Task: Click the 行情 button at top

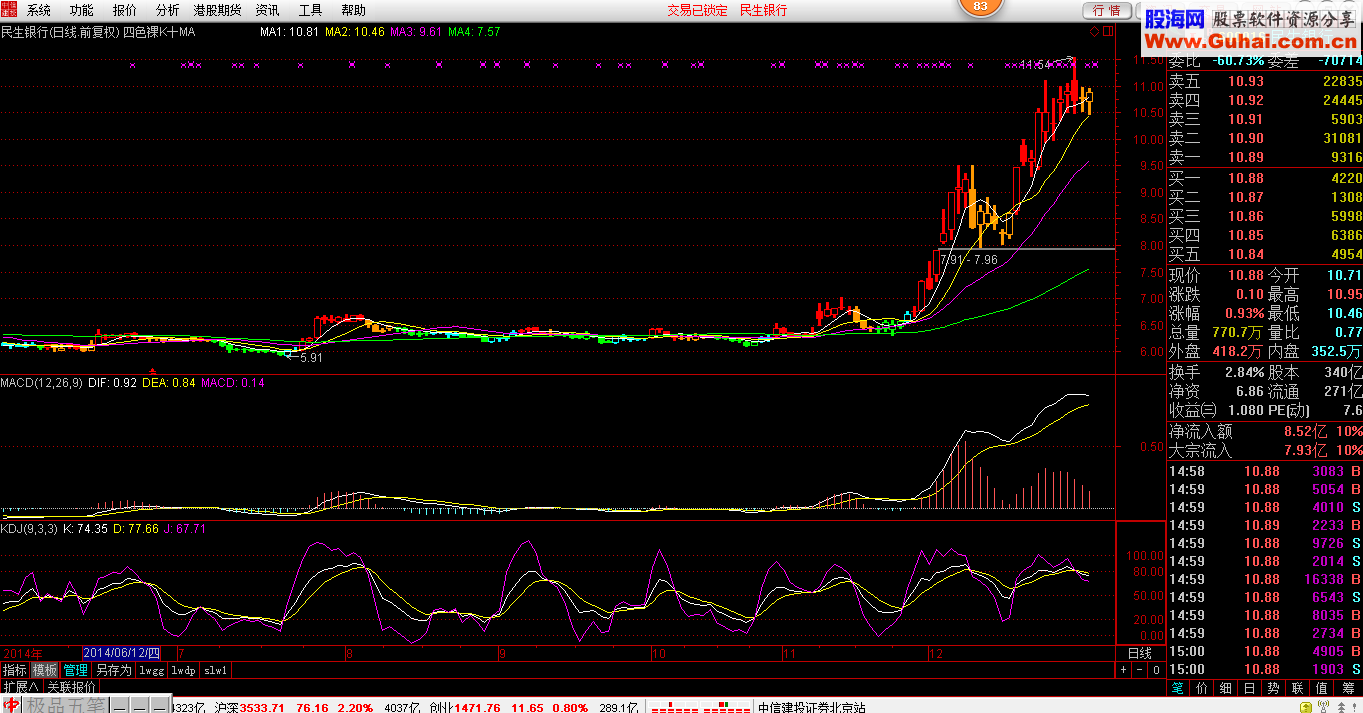Action: 1106,10
